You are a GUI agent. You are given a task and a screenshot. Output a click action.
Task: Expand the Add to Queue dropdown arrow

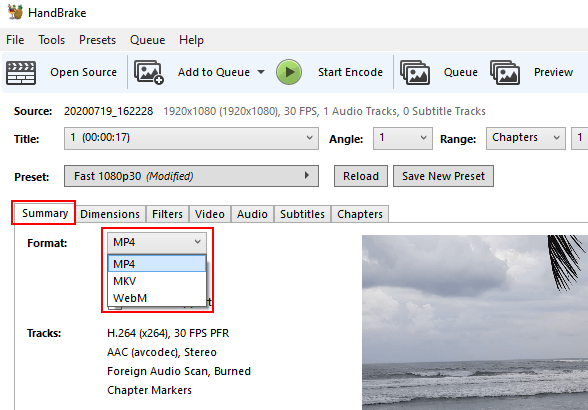point(261,72)
